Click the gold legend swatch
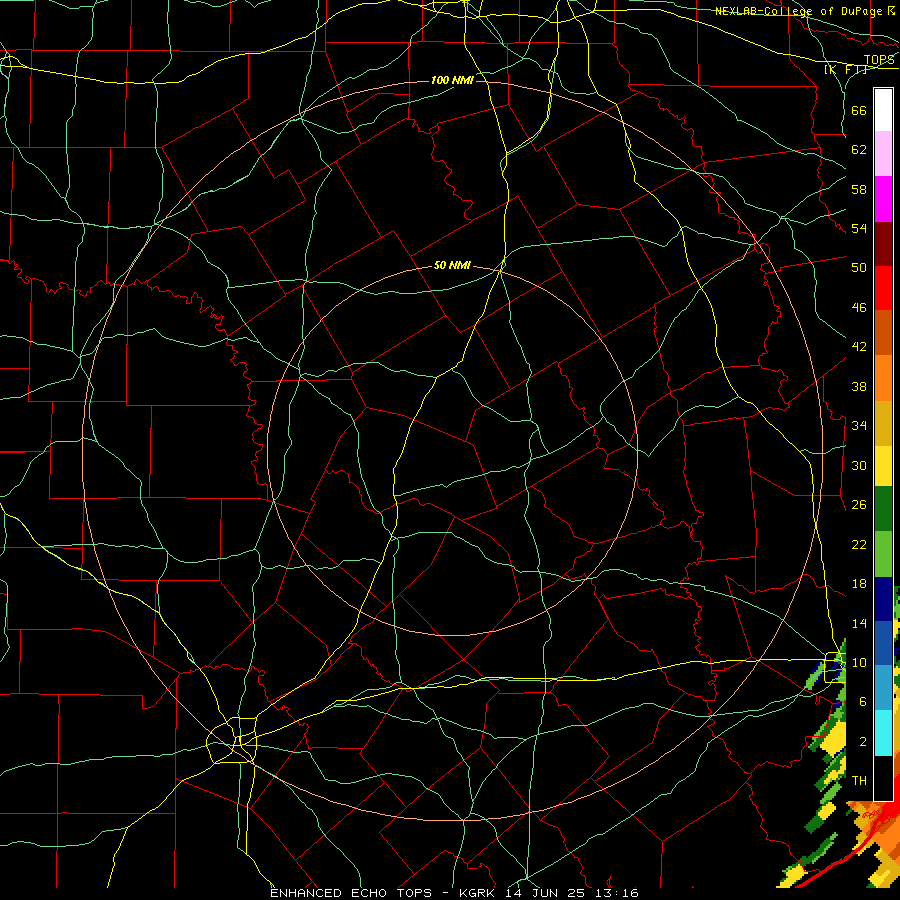This screenshot has width=900, height=900. point(883,423)
